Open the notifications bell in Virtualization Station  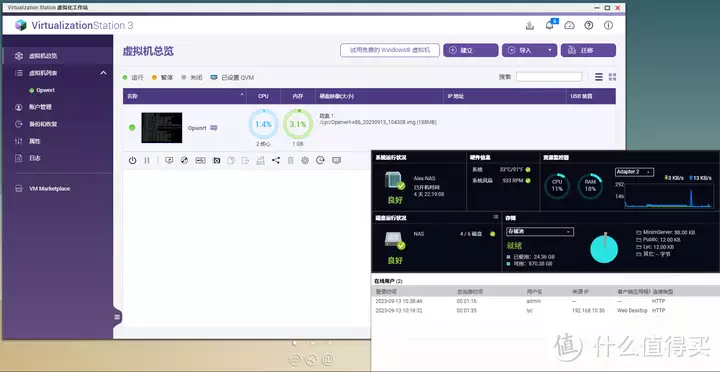click(x=550, y=25)
